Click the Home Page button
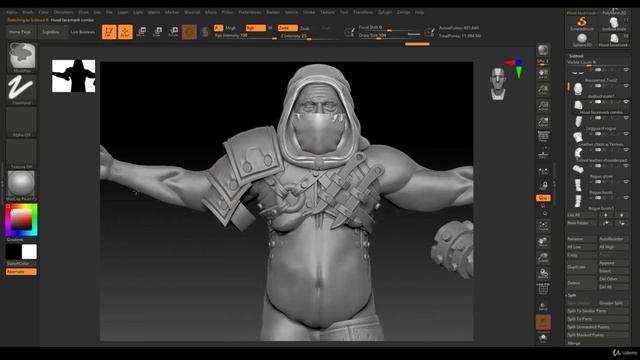The width and height of the screenshot is (640, 360). (x=20, y=32)
